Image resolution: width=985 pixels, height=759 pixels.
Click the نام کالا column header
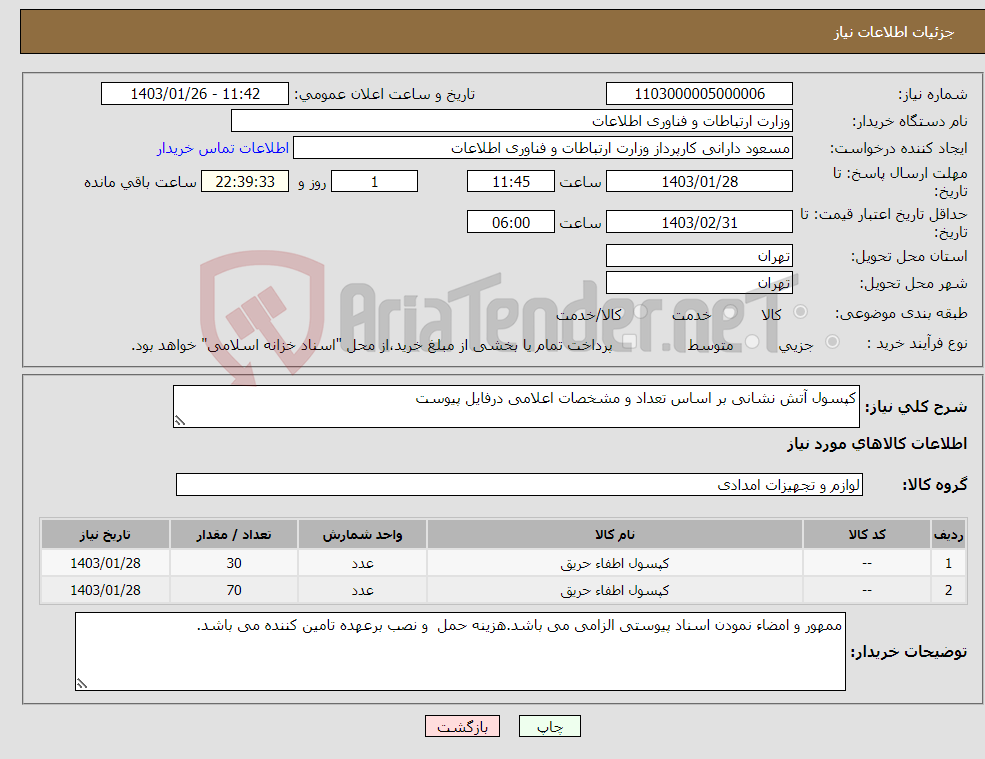615,535
